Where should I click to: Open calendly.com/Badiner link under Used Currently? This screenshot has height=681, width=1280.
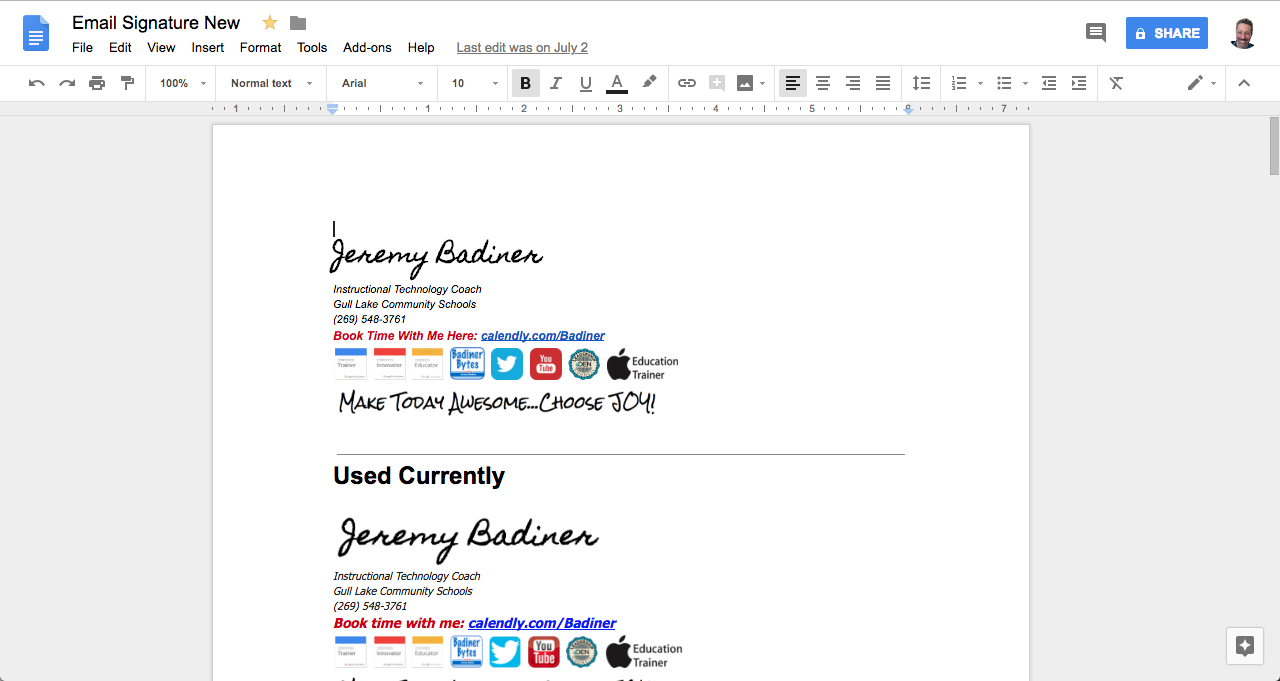coord(542,623)
